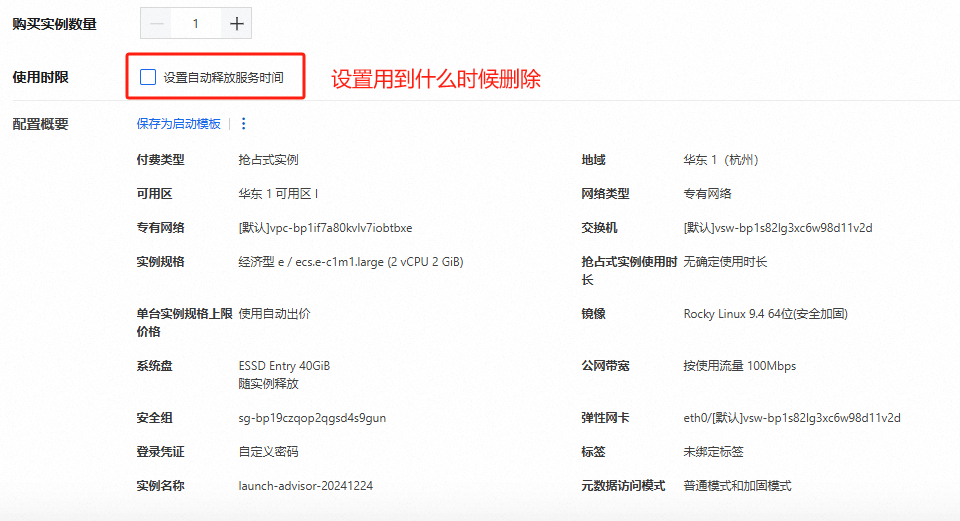Click the 登录凭证 field label
The image size is (960, 521).
[160, 452]
